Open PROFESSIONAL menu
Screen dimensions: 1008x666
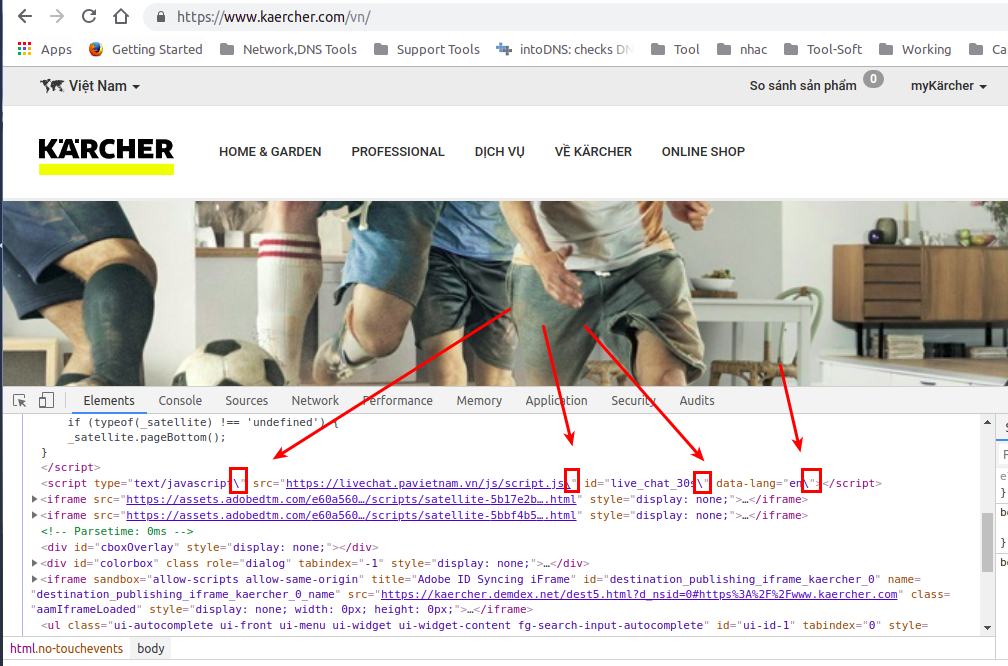click(x=397, y=152)
